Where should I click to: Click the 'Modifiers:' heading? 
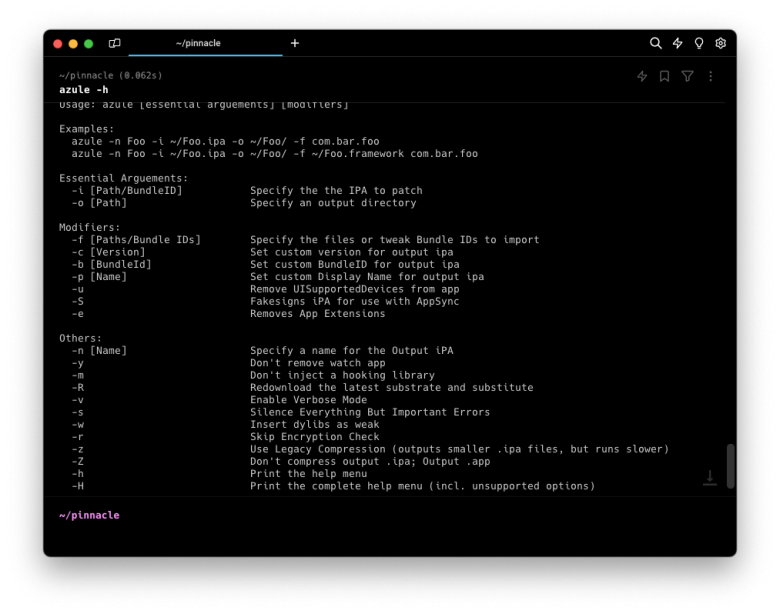[90, 227]
